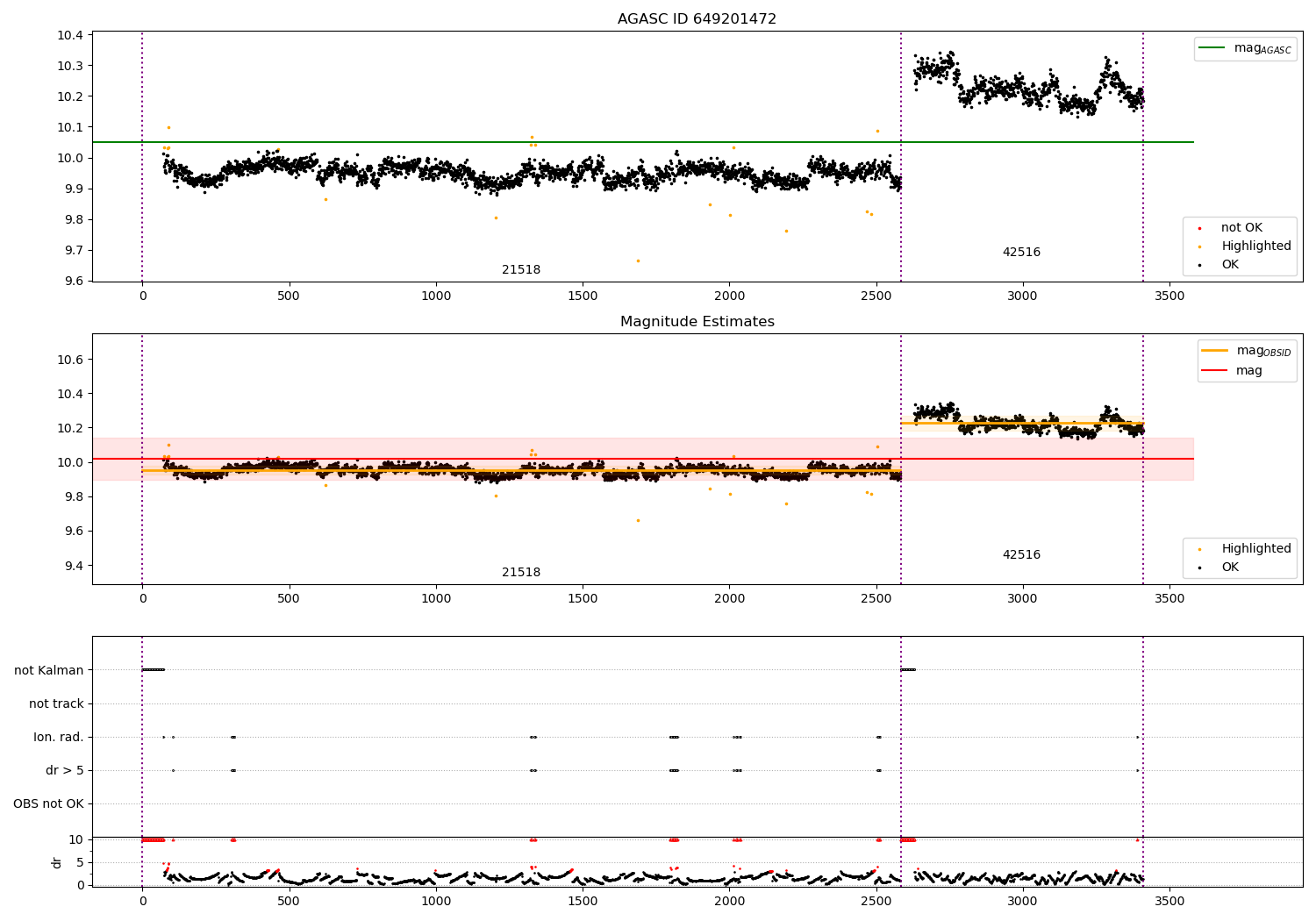Click the 10.6 y-tick of Magnitude Estimates plot
The height and width of the screenshot is (921, 1316).
pos(70,360)
